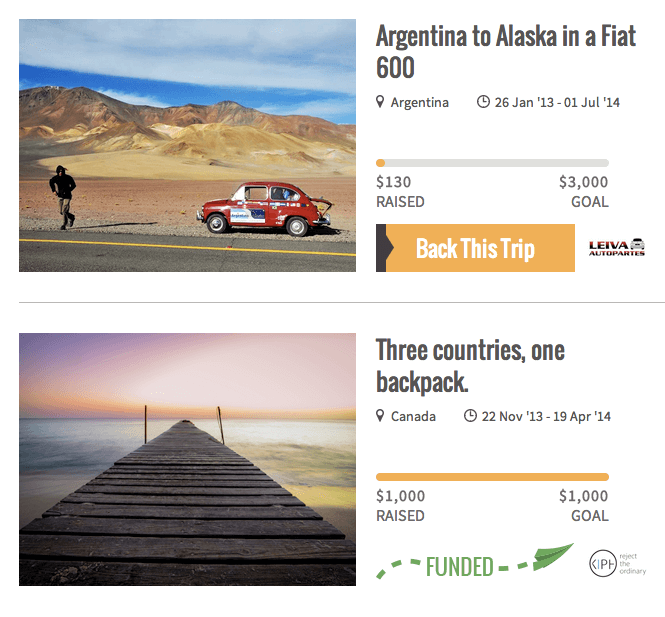Open the Leiva Autopartes sponsor logo
The image size is (665, 617).
[x=617, y=247]
